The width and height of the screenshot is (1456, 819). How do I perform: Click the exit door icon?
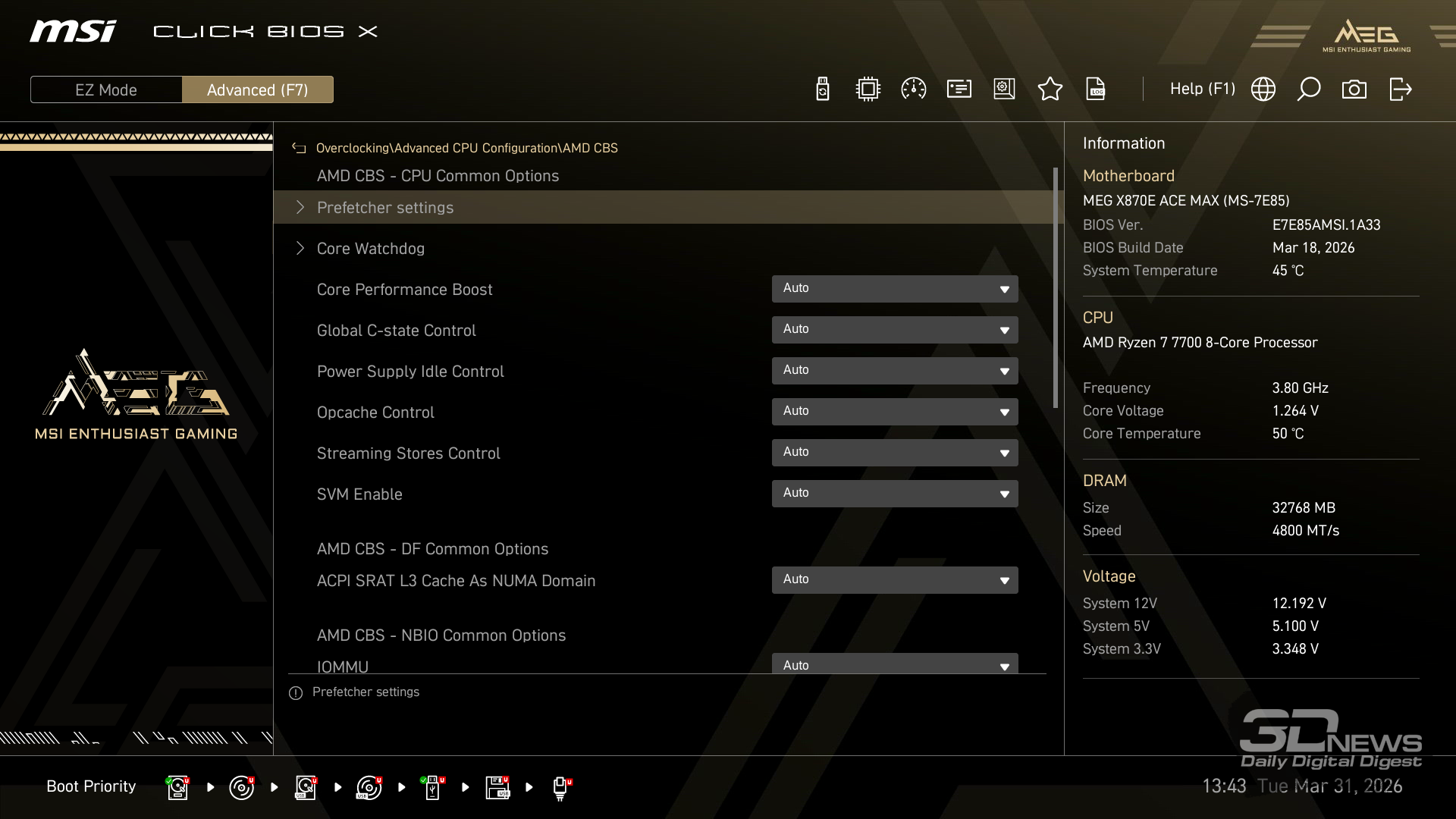pos(1400,89)
